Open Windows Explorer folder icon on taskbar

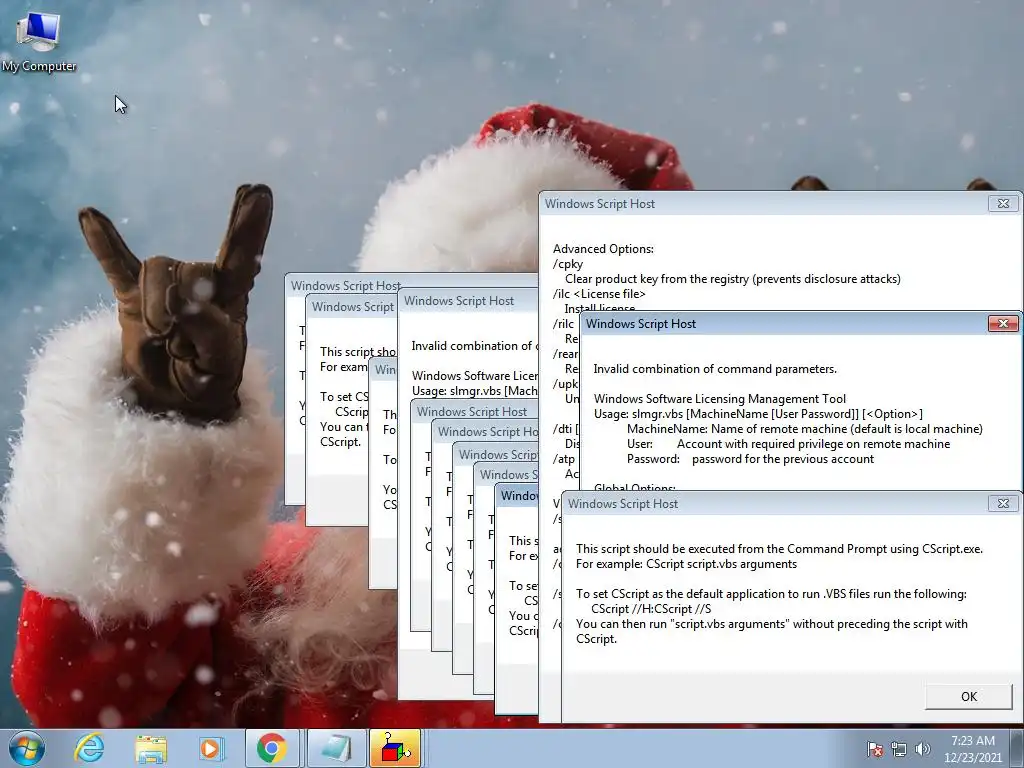pyautogui.click(x=150, y=748)
